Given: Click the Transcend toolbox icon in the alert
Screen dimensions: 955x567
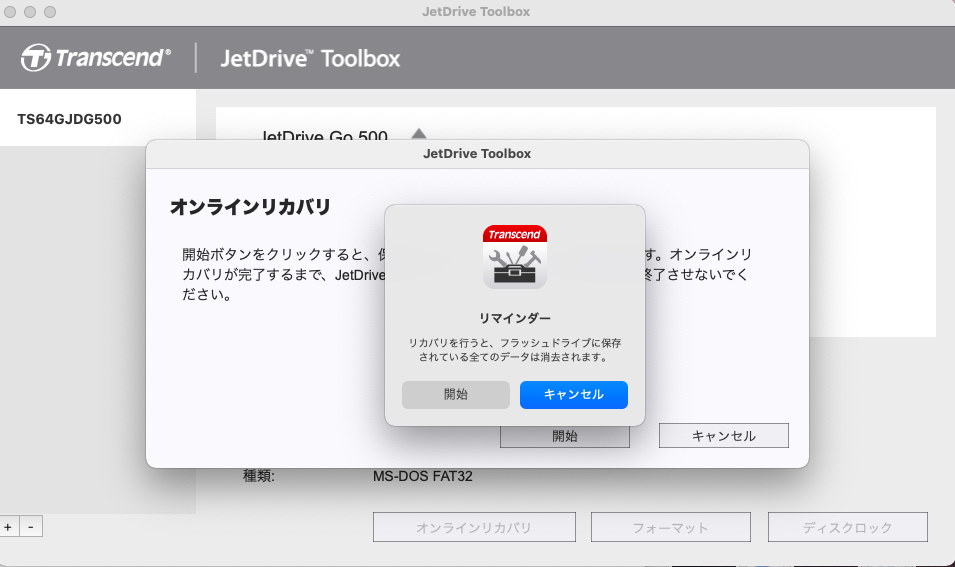Looking at the screenshot, I should point(515,257).
